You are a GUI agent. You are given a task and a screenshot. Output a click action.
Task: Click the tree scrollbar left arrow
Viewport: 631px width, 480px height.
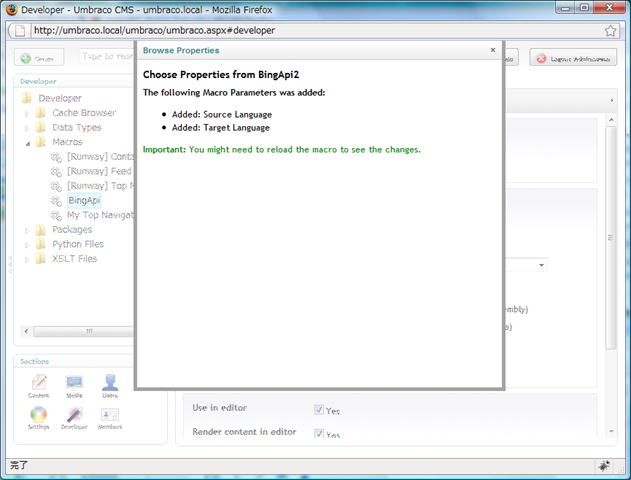[x=26, y=331]
